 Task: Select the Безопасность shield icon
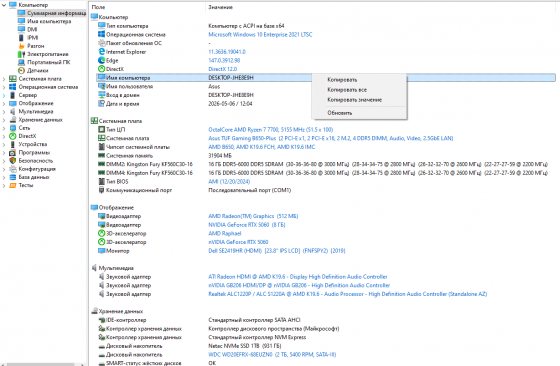pos(12,161)
